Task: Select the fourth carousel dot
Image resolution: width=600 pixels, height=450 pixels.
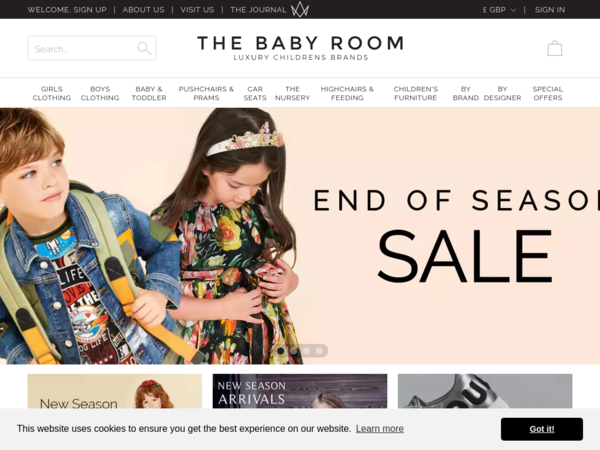Action: [x=319, y=351]
